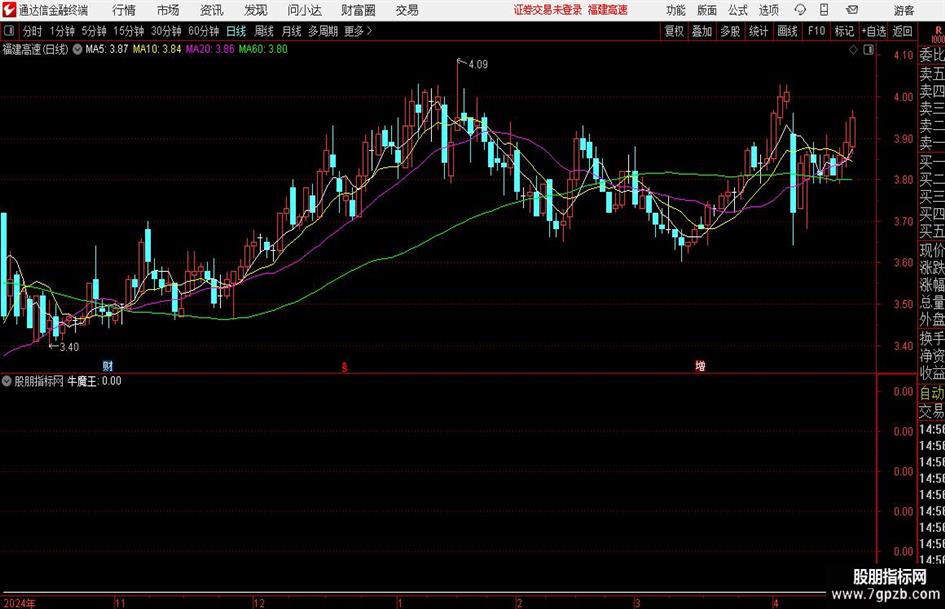The image size is (945, 609).
Task: Click the red 福建高速 title link
Action: pos(608,10)
